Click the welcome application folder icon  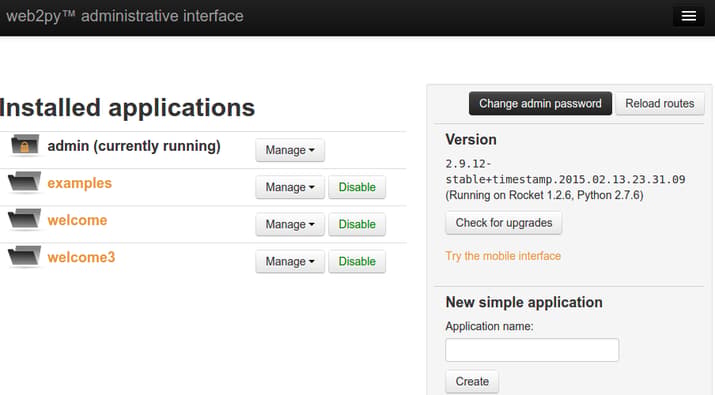(x=25, y=219)
